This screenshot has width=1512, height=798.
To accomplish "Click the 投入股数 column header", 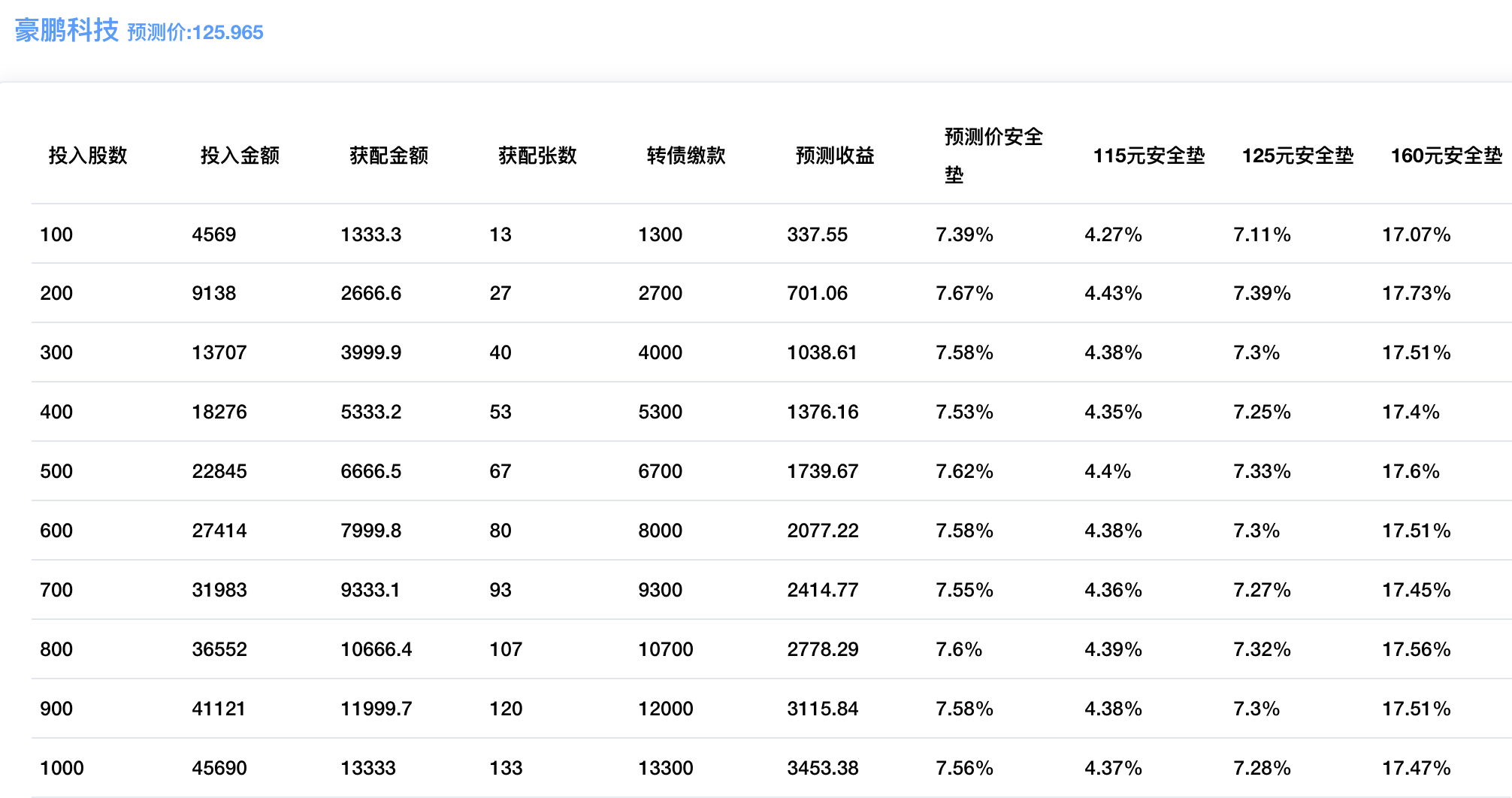I will pos(88,156).
